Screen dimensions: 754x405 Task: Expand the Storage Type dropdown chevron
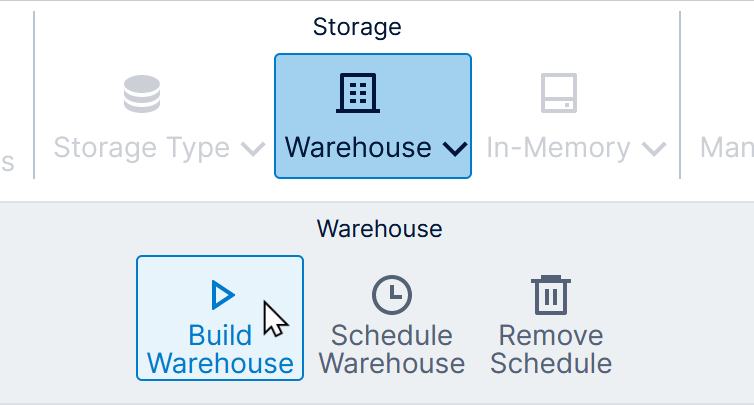(x=253, y=150)
